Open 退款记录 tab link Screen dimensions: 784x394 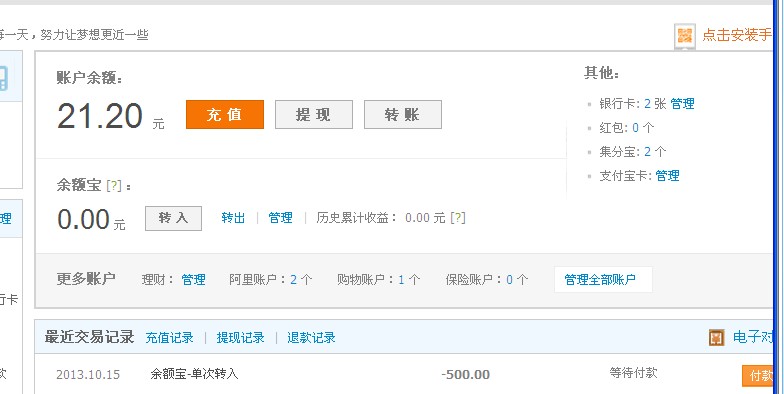(311, 338)
